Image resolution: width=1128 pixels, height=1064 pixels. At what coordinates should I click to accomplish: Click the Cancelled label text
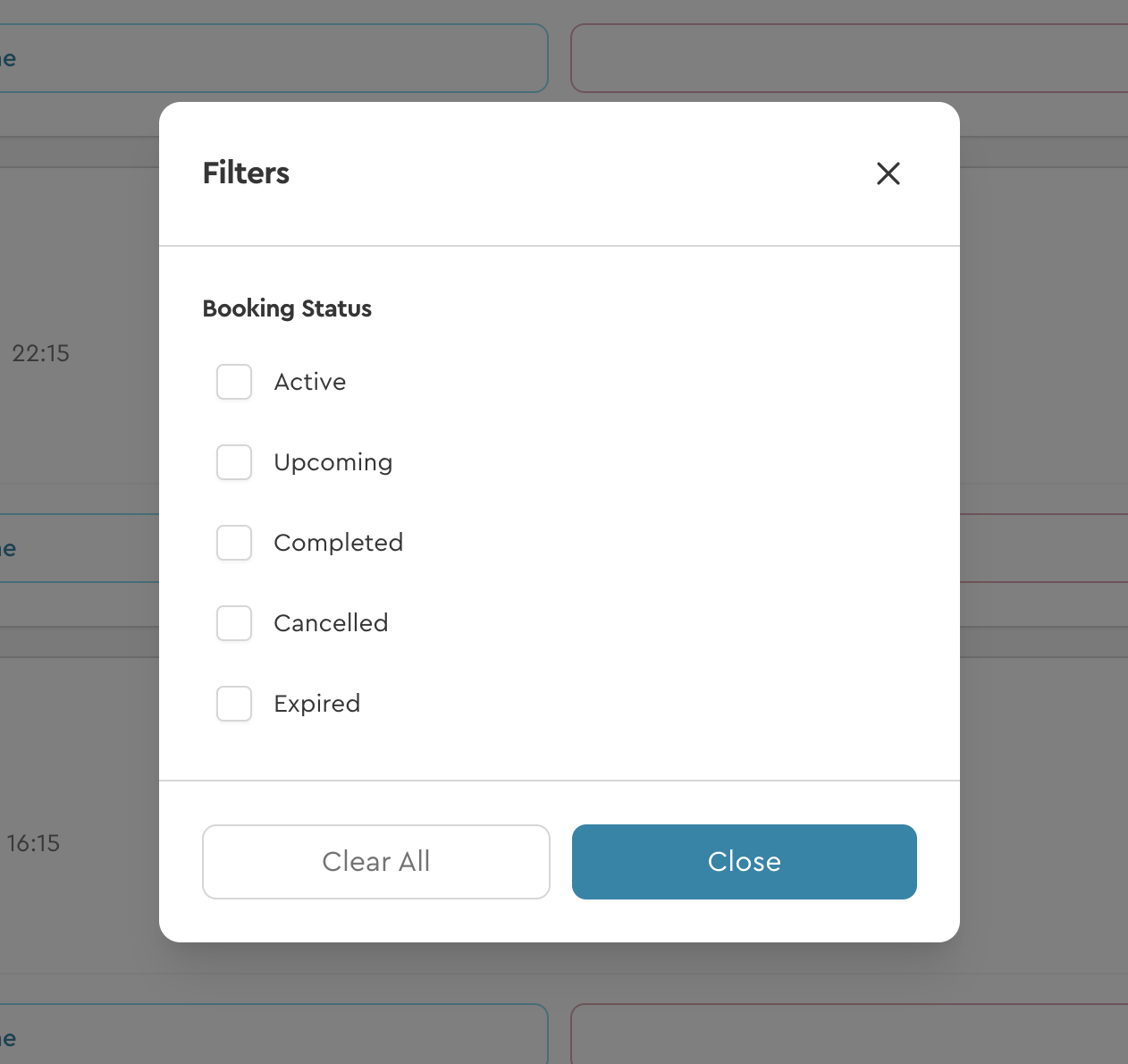[x=331, y=623]
